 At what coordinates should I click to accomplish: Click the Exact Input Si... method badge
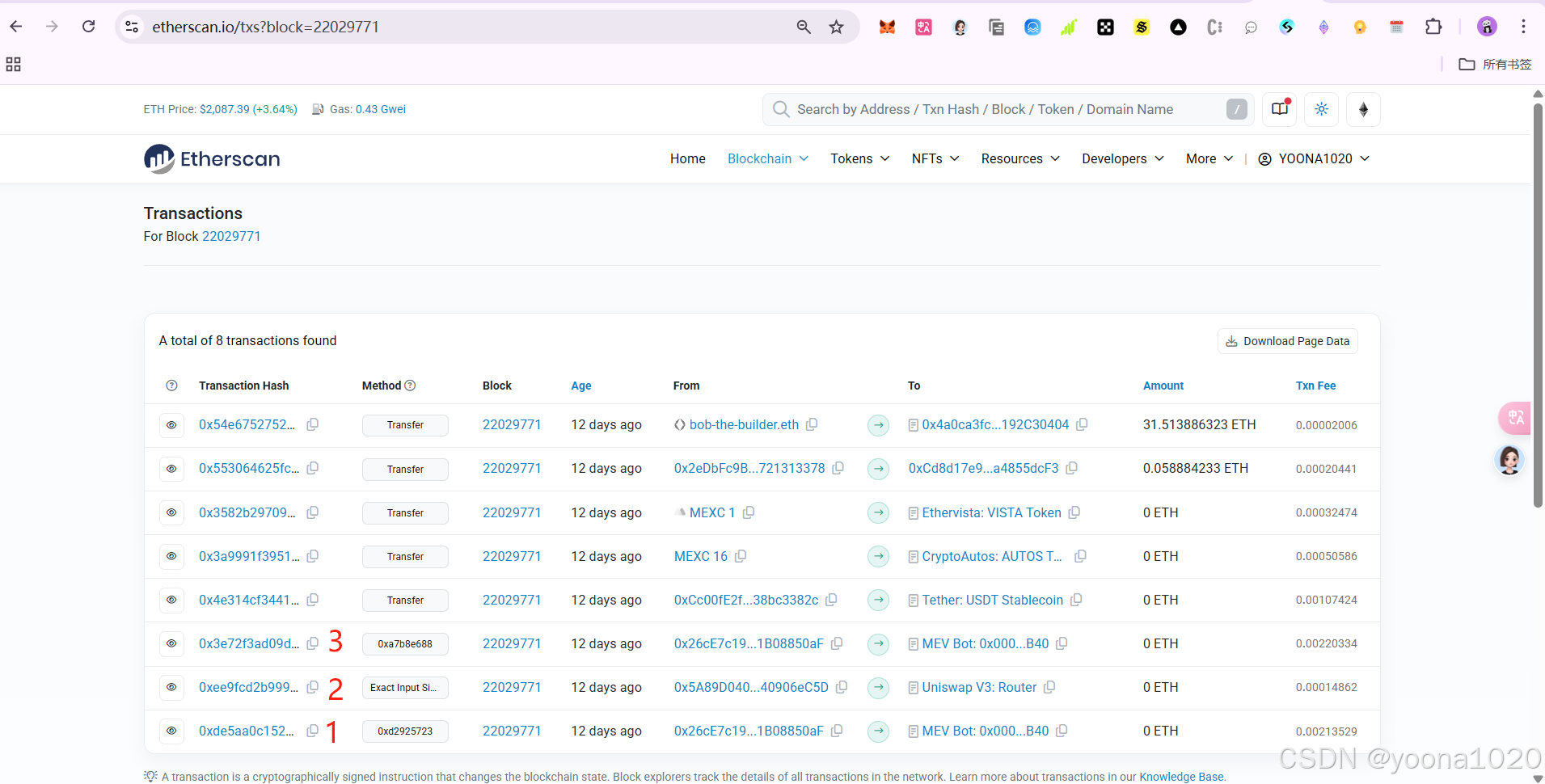(x=405, y=688)
